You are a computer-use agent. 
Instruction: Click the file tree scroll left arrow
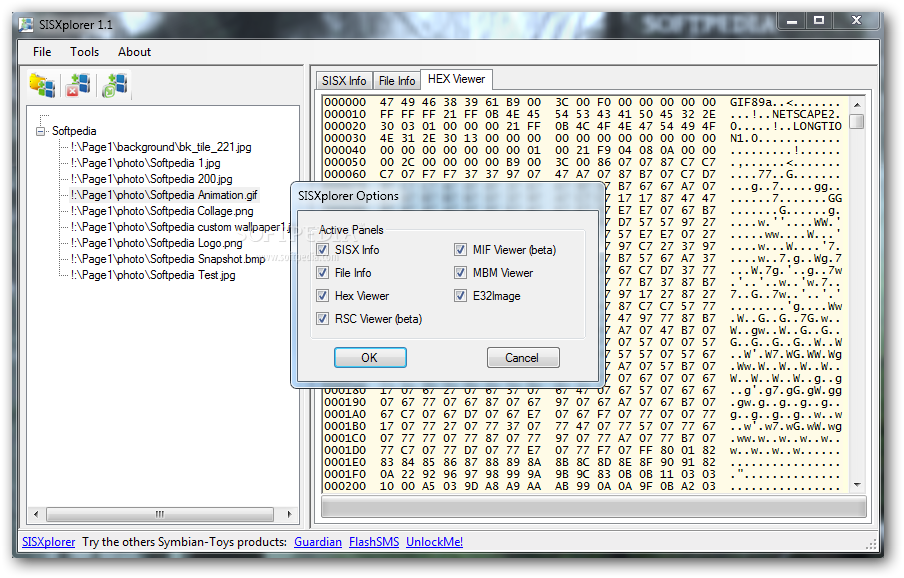click(x=36, y=514)
